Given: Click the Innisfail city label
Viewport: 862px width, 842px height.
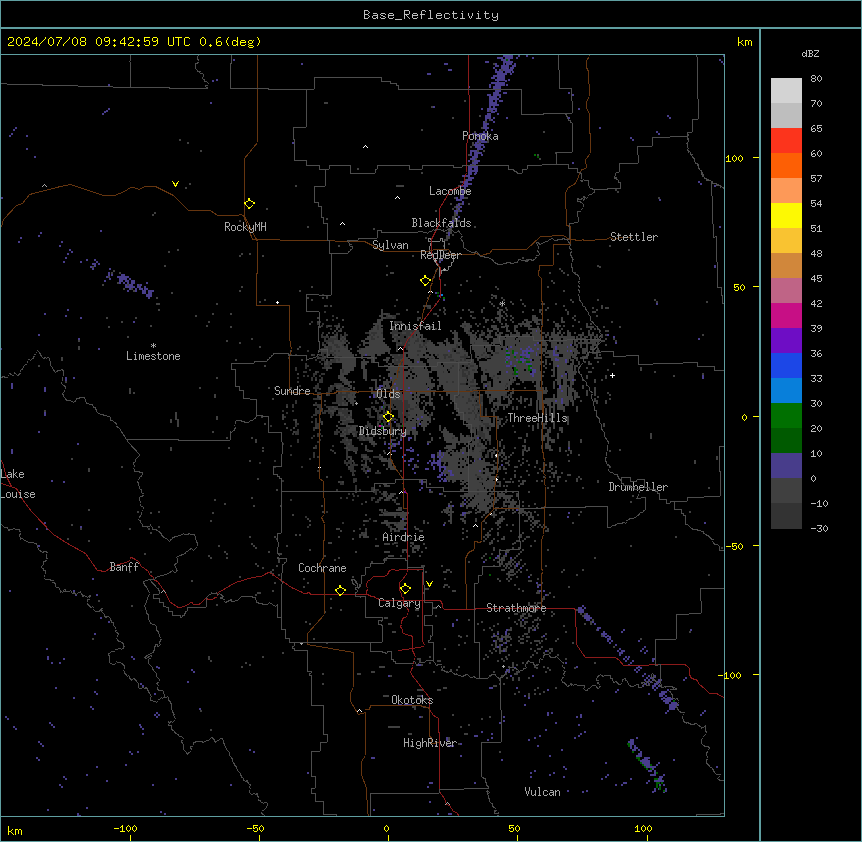Looking at the screenshot, I should [x=415, y=326].
